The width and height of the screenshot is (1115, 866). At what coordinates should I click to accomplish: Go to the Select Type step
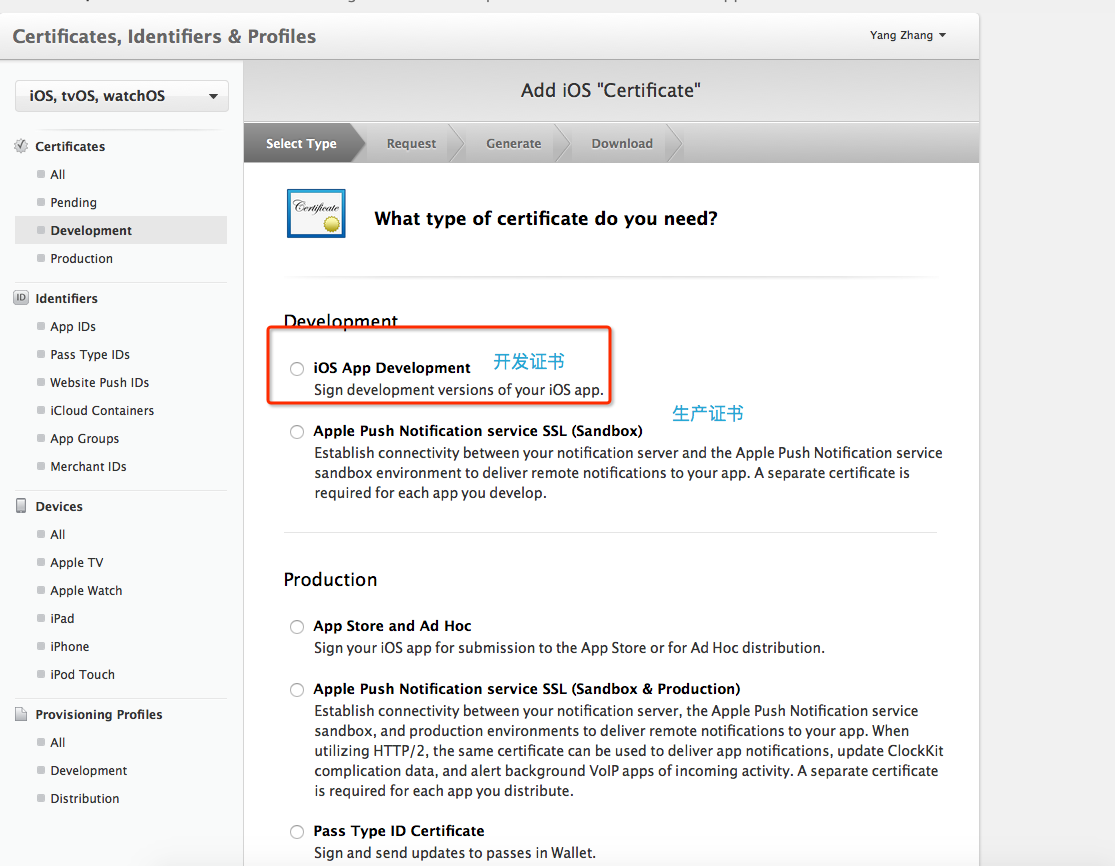tap(302, 143)
